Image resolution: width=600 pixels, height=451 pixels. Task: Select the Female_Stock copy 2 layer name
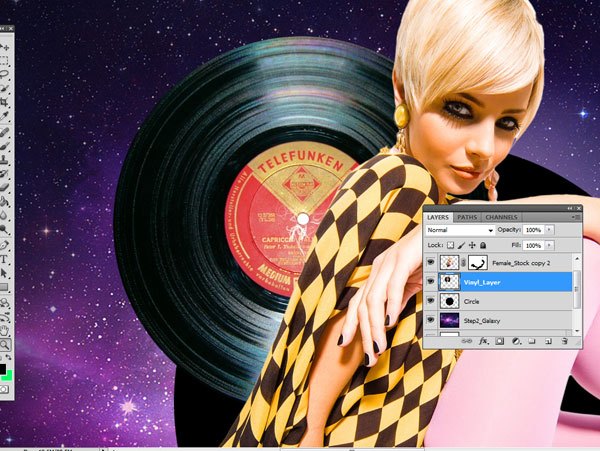[521, 263]
